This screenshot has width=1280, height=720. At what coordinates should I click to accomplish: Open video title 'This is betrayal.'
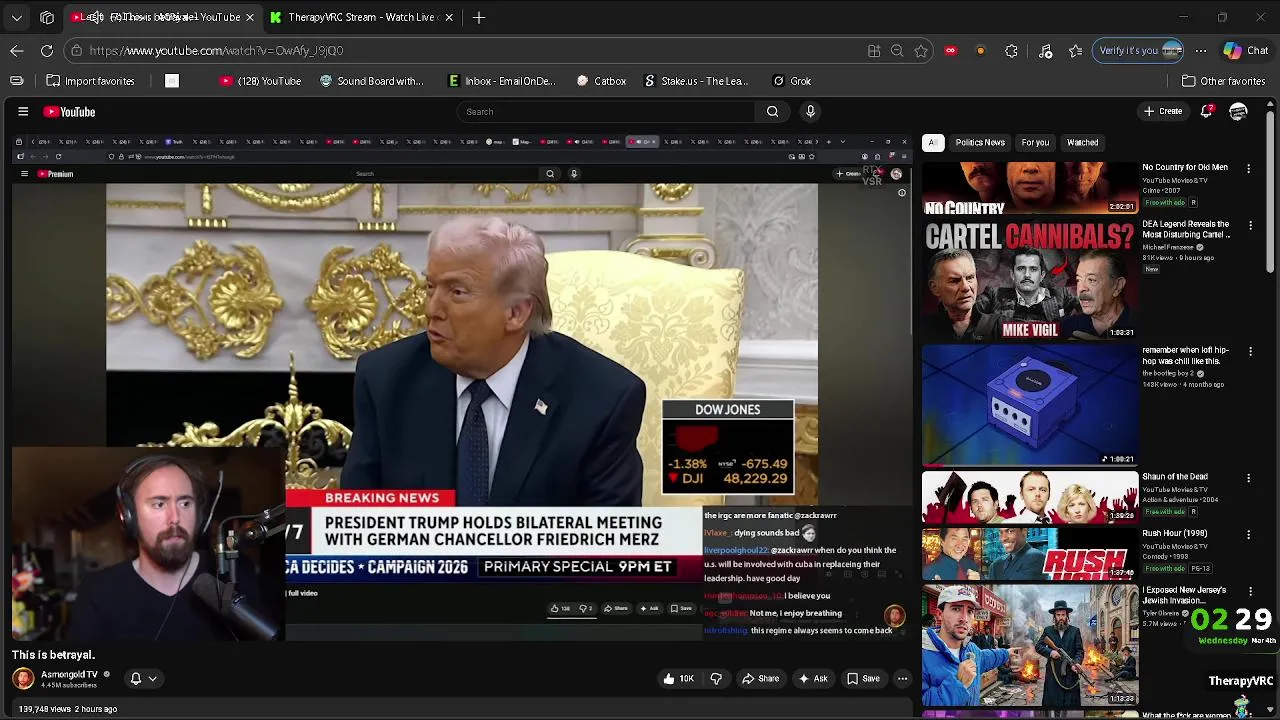coord(53,655)
